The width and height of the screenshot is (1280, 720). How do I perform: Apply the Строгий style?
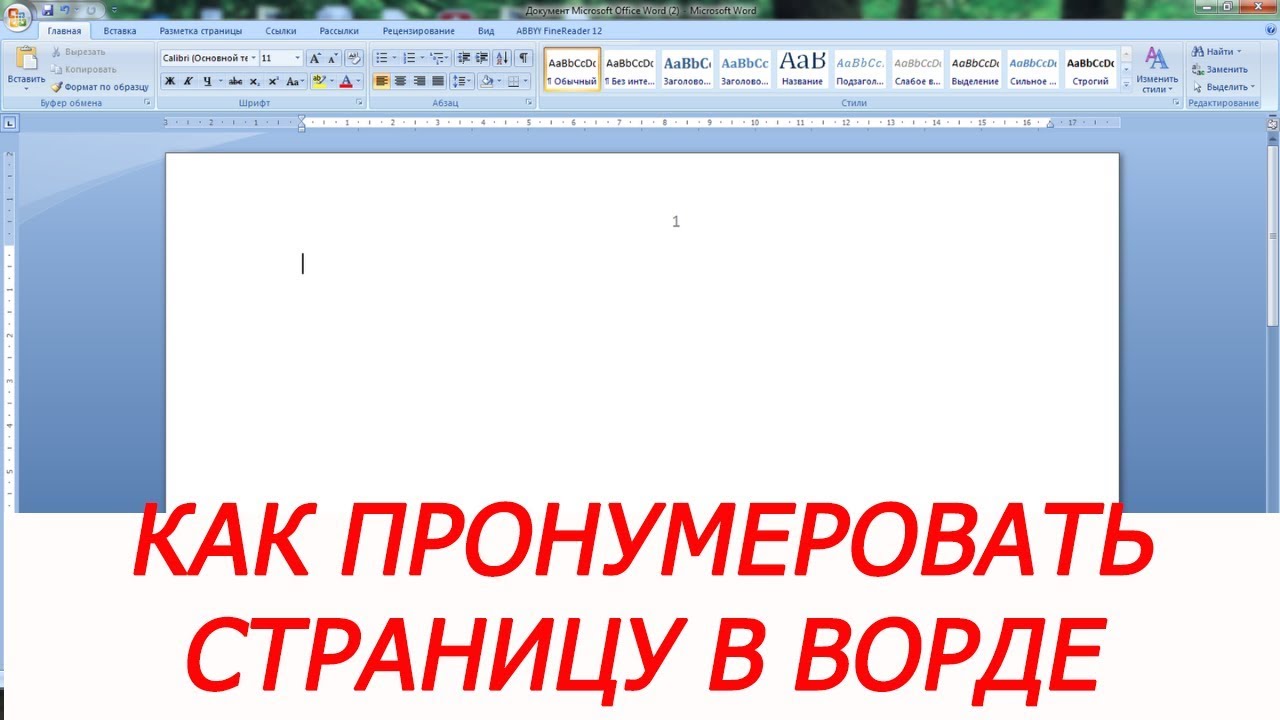point(1090,69)
